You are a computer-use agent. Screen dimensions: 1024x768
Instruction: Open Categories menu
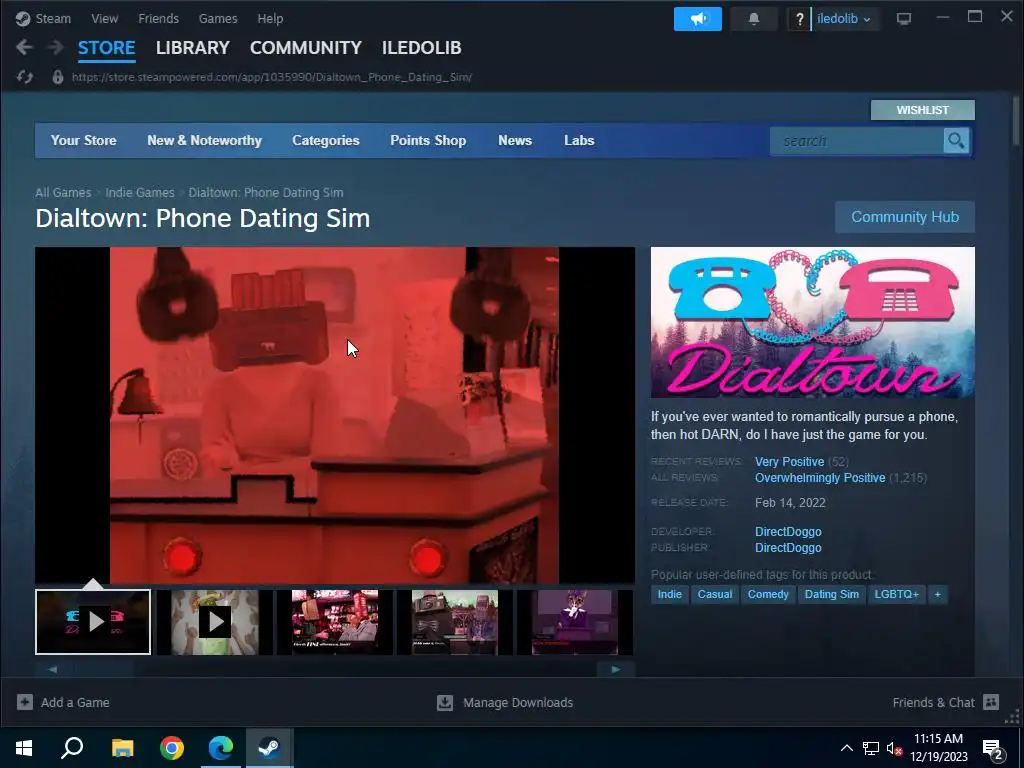pos(326,140)
